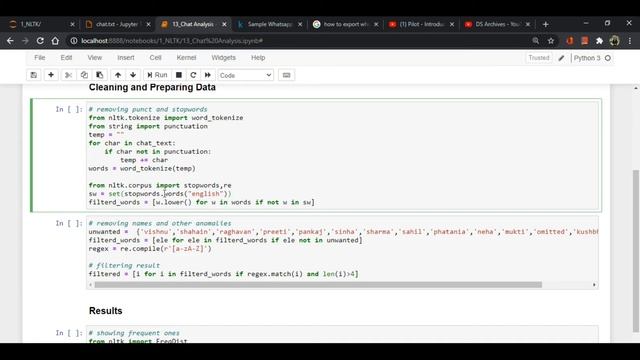
Task: Click the zoom magnifier icon in address bar
Action: point(536,41)
